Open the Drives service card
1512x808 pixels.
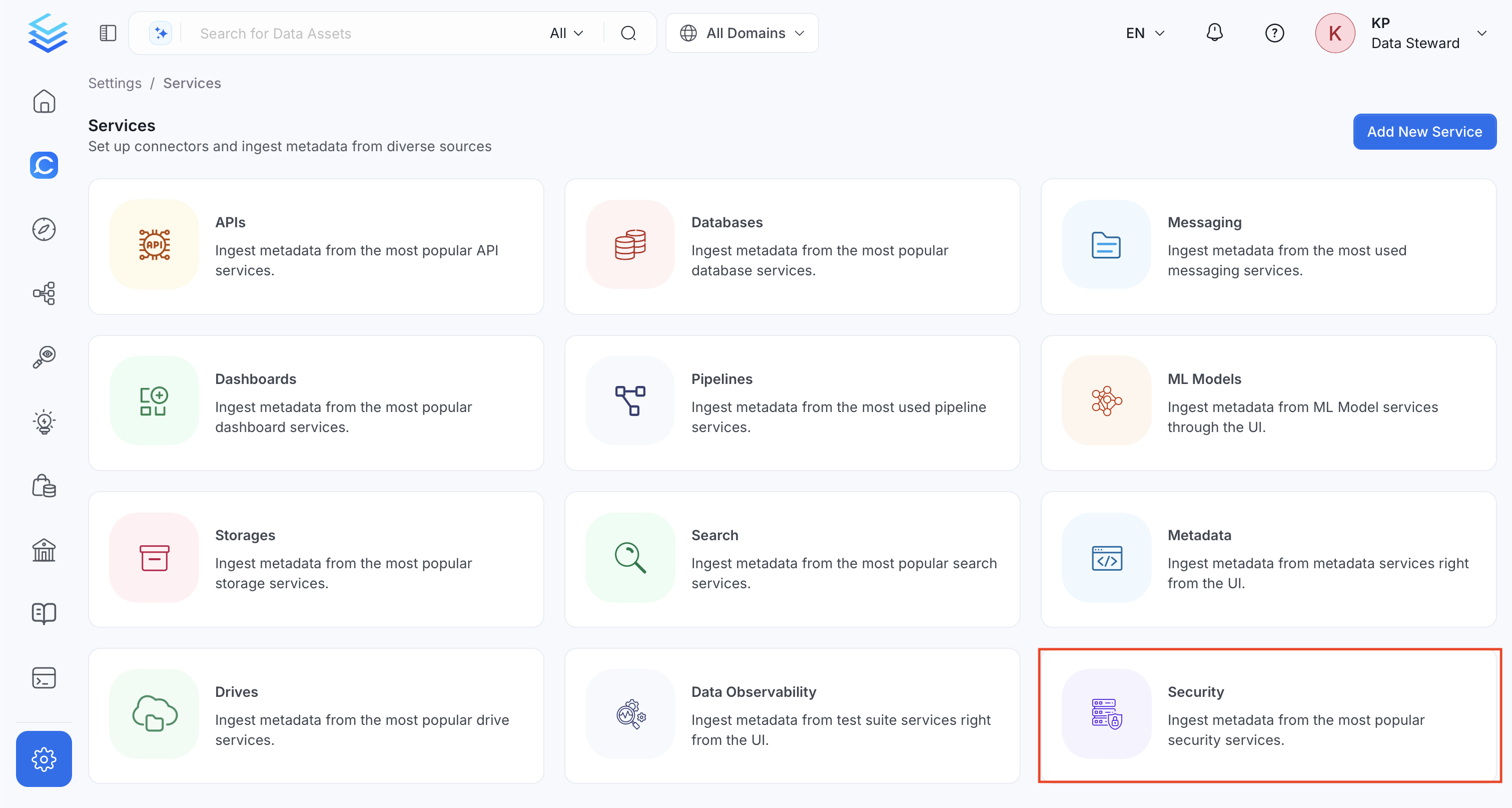coord(316,716)
